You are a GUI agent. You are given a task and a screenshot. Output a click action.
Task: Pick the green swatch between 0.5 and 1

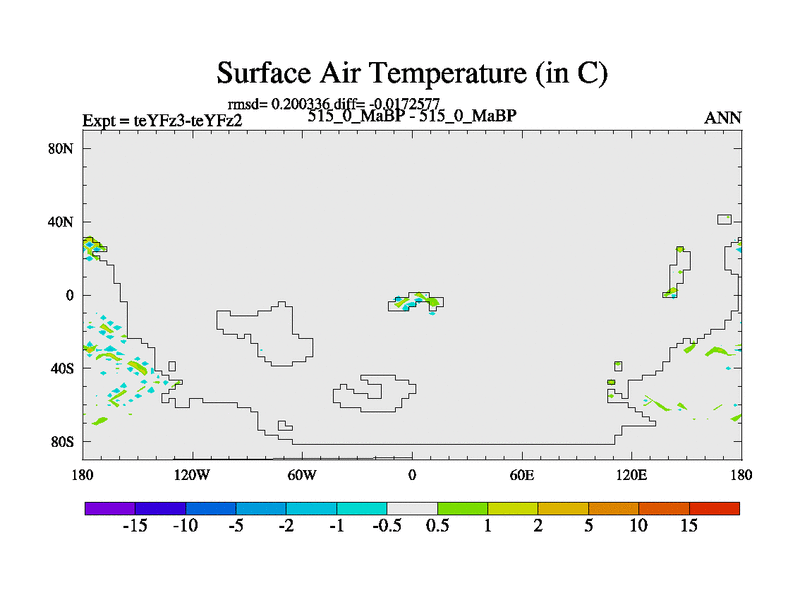462,508
